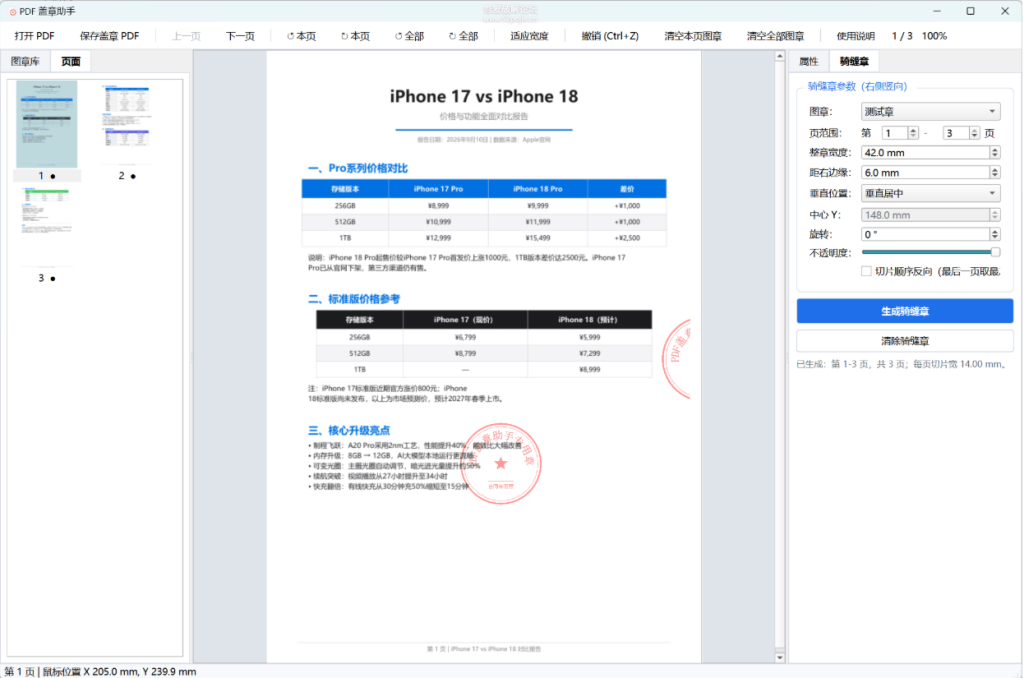Click the end page field showing 3
The image size is (1024, 678).
click(x=956, y=133)
